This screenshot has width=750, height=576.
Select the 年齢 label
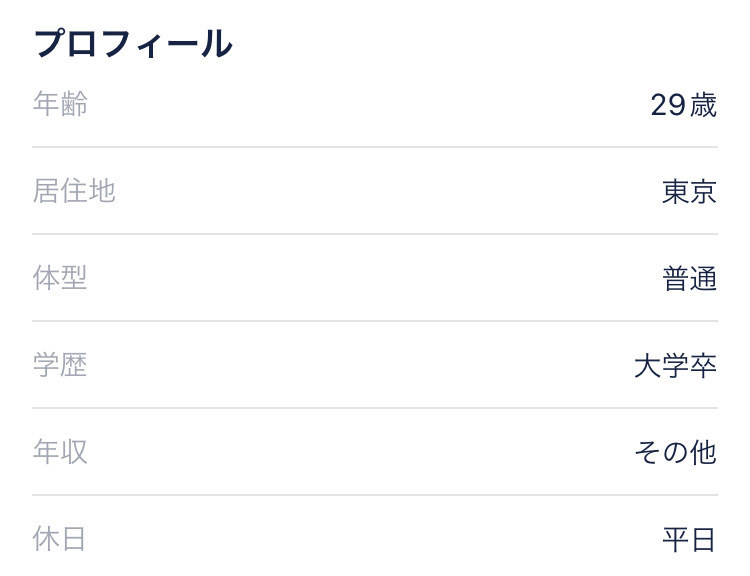[60, 103]
